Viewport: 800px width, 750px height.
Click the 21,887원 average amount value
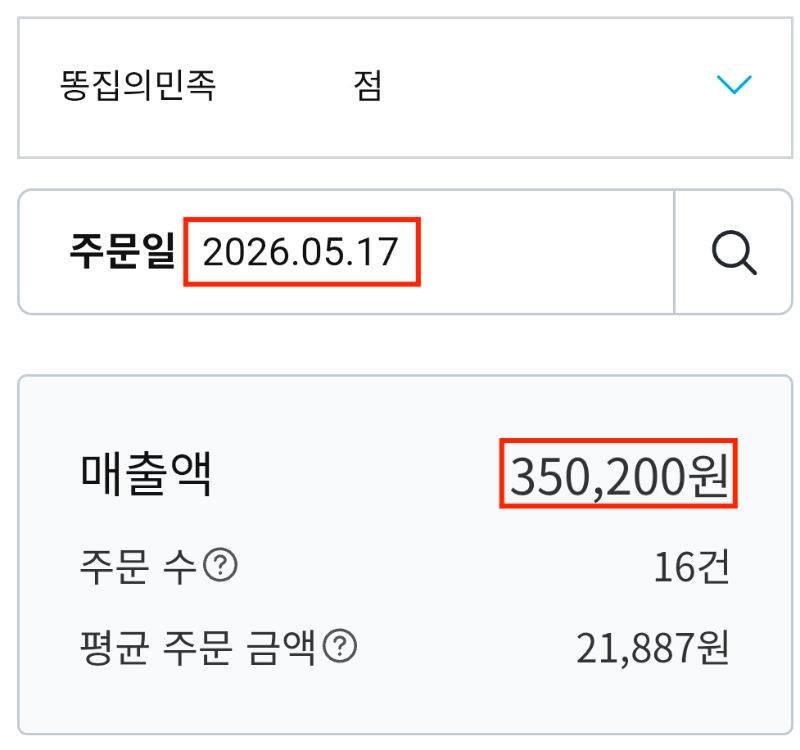click(x=653, y=647)
